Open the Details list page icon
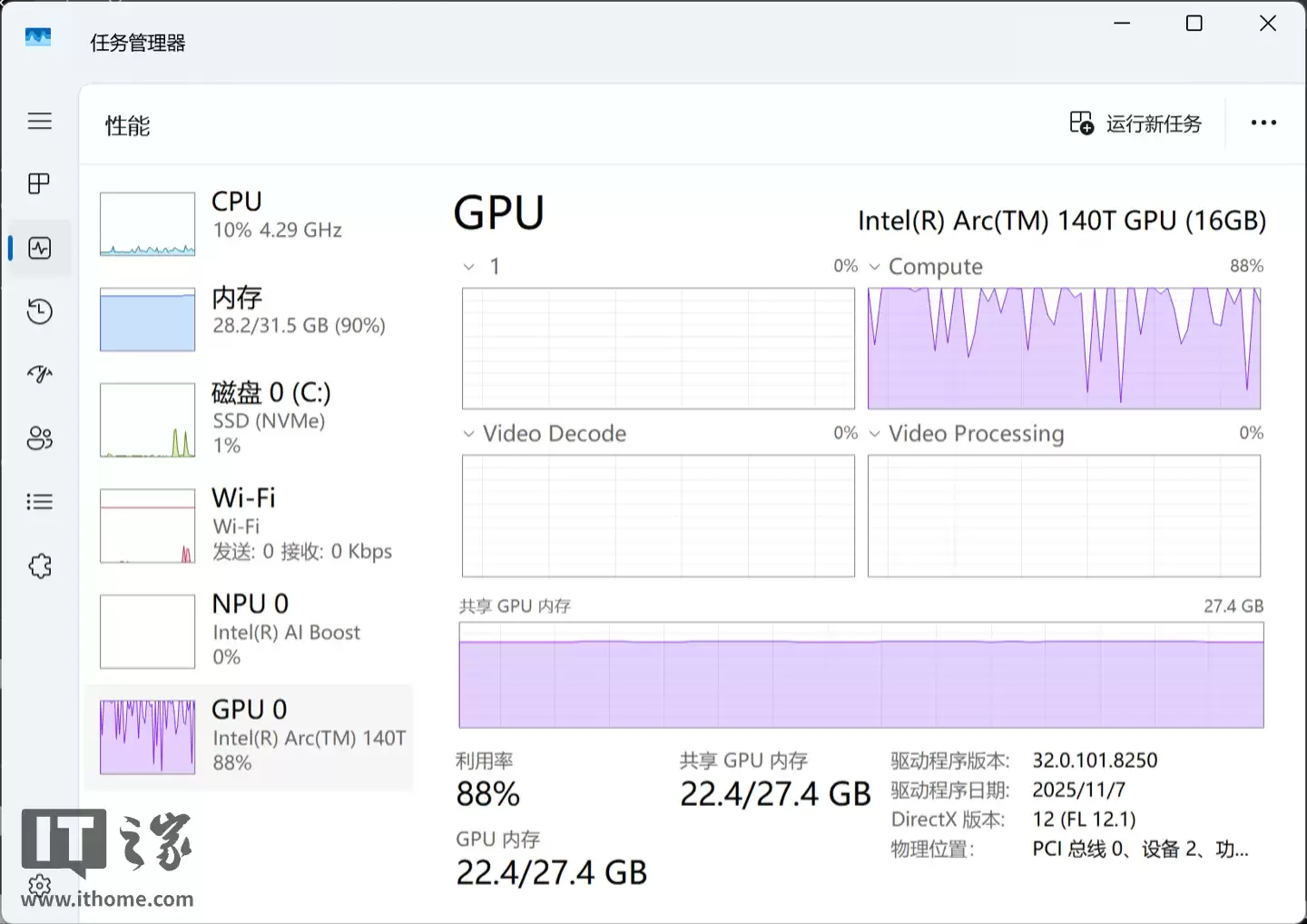Viewport: 1307px width, 924px height. click(40, 502)
